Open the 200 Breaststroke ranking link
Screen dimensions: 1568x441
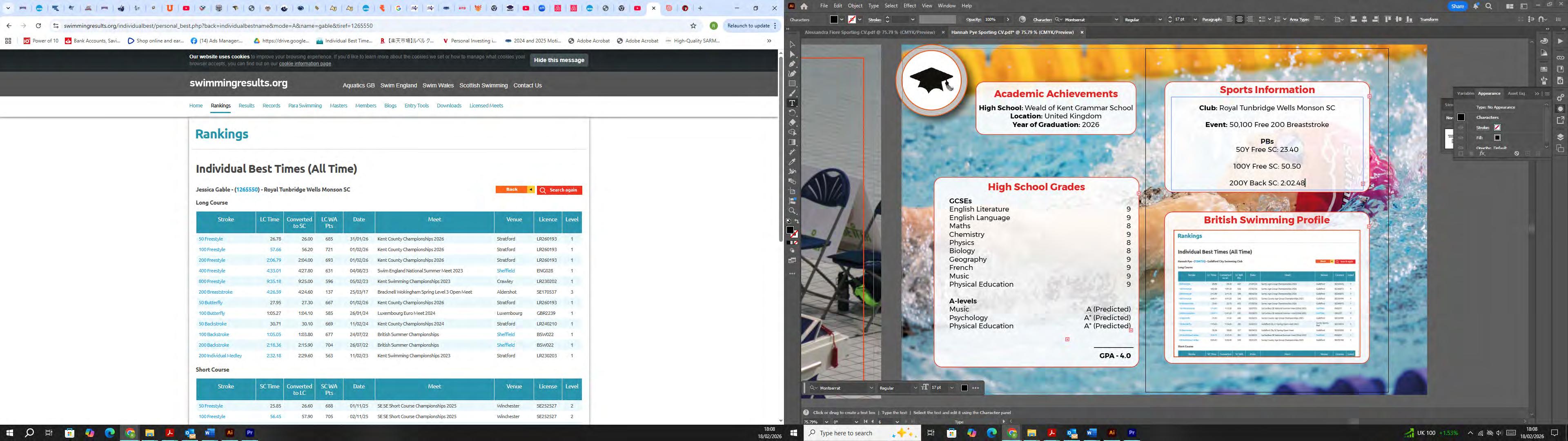[x=216, y=292]
